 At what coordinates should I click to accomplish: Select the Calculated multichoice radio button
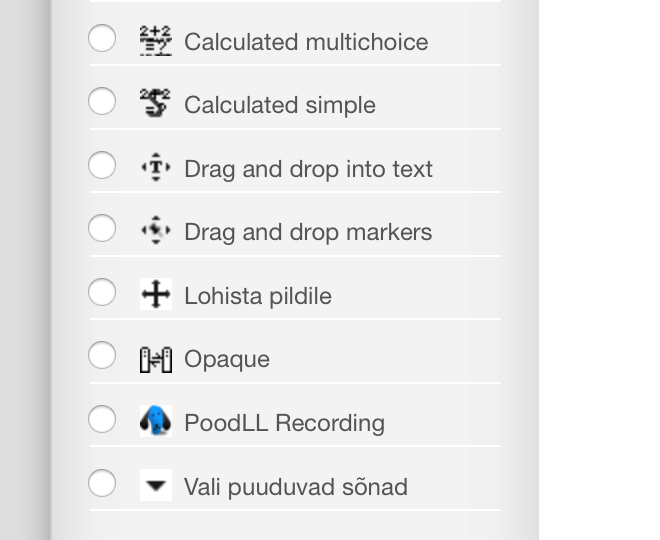point(102,38)
